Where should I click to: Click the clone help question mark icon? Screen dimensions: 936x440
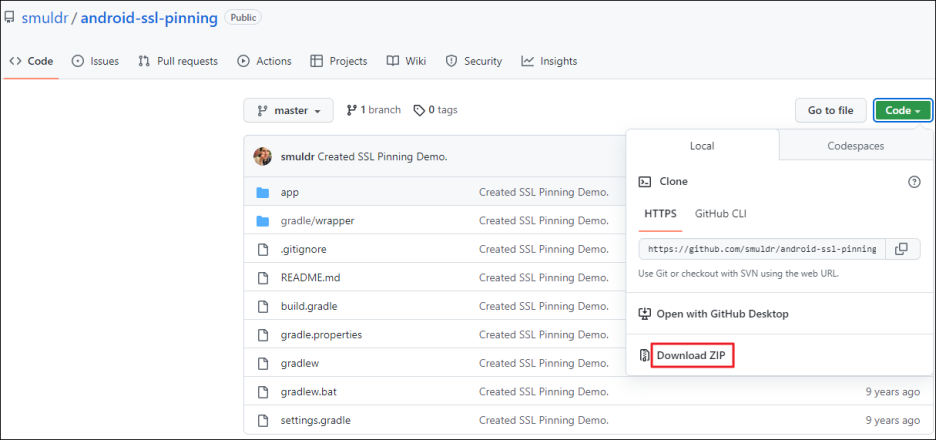click(x=914, y=182)
